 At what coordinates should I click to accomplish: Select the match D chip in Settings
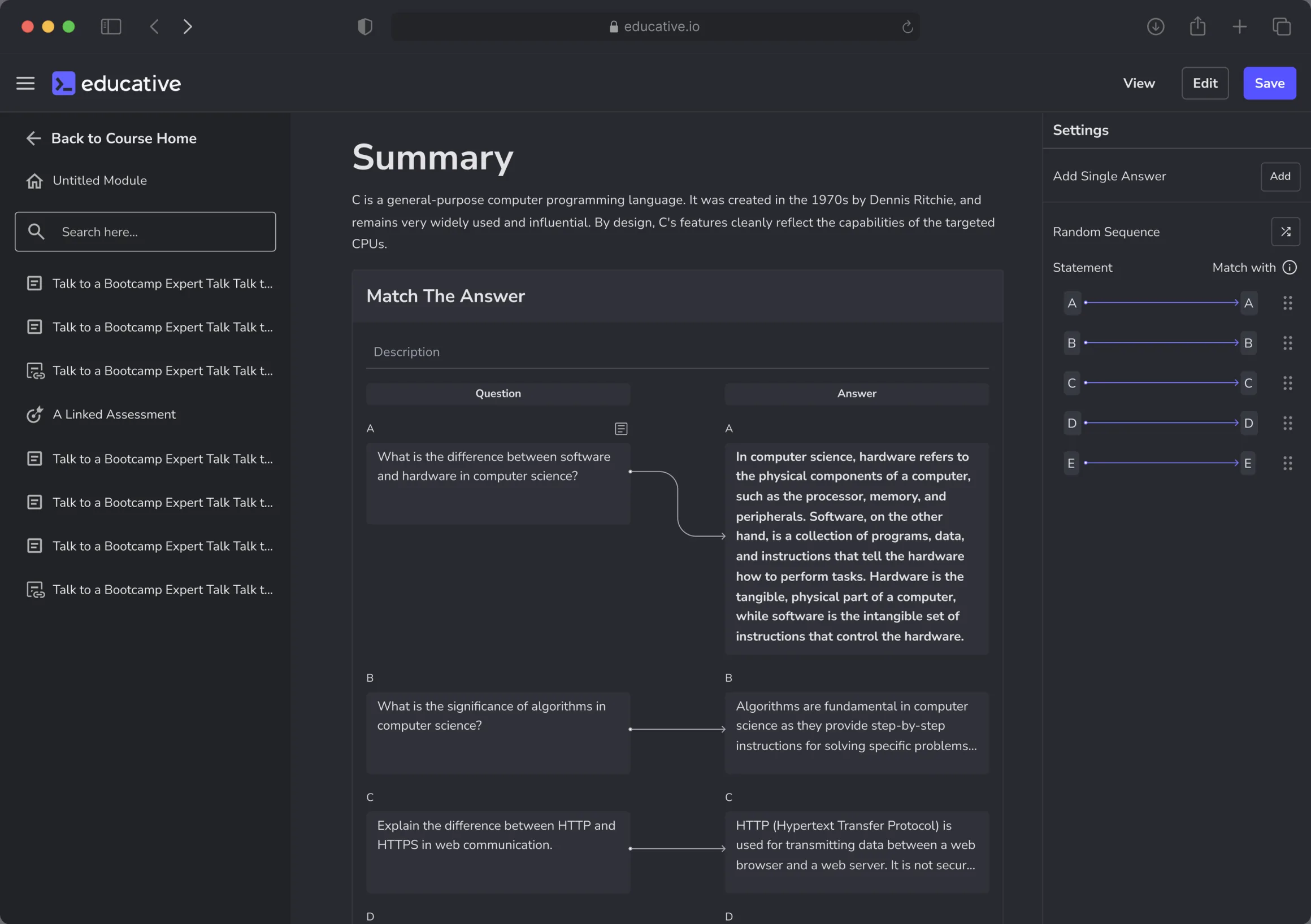[1248, 423]
